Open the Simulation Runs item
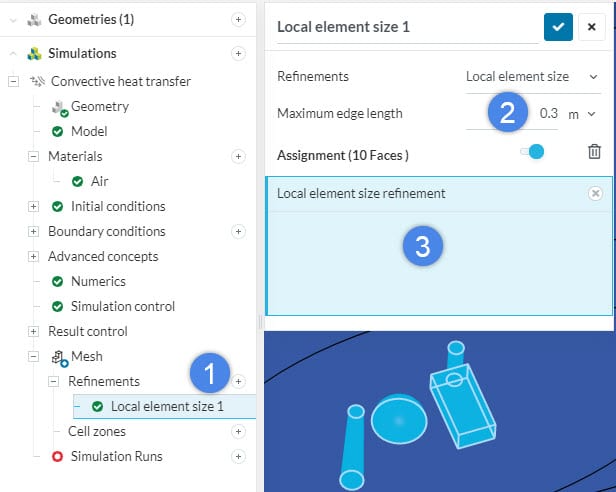616x492 pixels. coord(117,457)
